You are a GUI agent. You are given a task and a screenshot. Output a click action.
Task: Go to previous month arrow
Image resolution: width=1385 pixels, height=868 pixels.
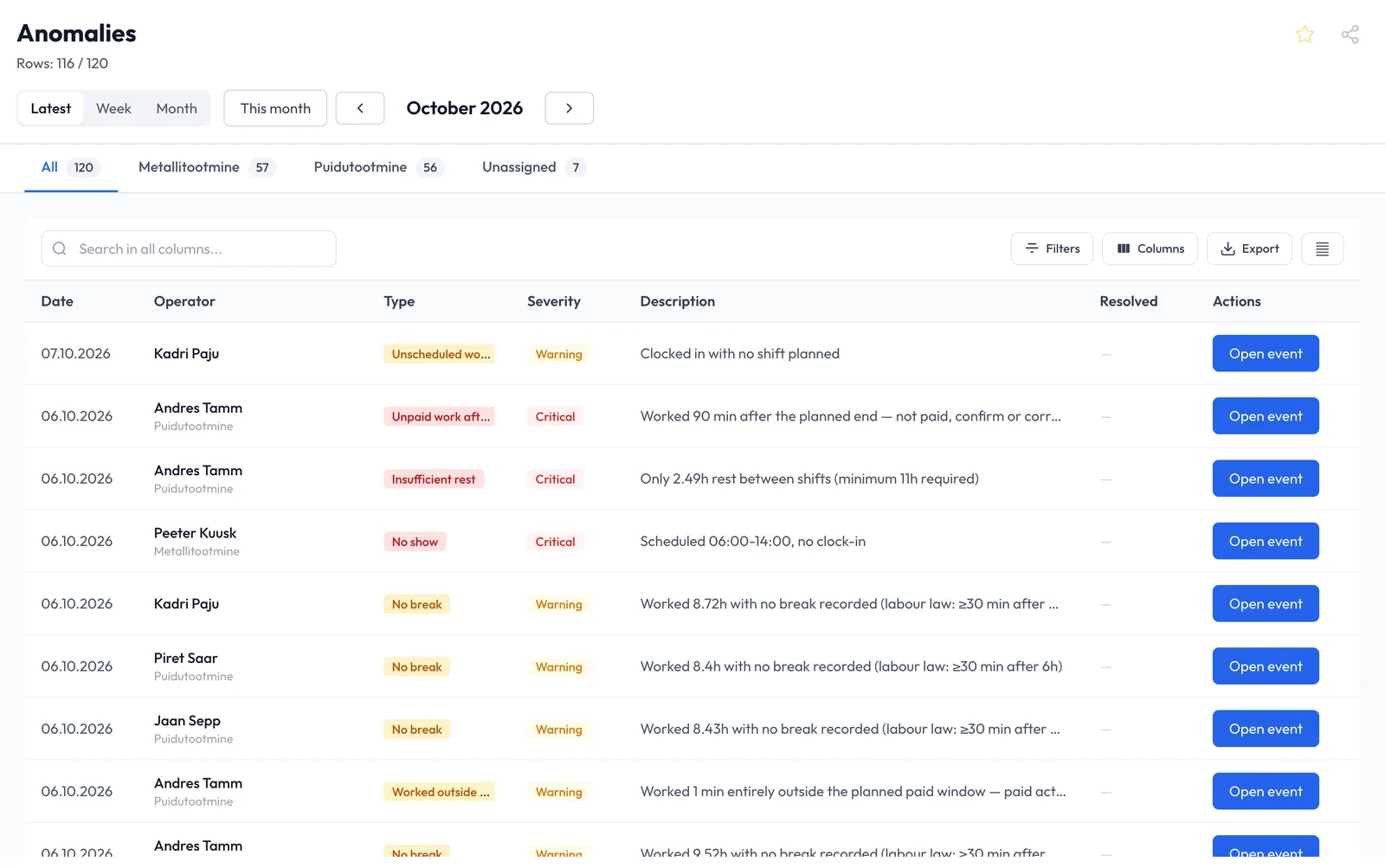(360, 108)
